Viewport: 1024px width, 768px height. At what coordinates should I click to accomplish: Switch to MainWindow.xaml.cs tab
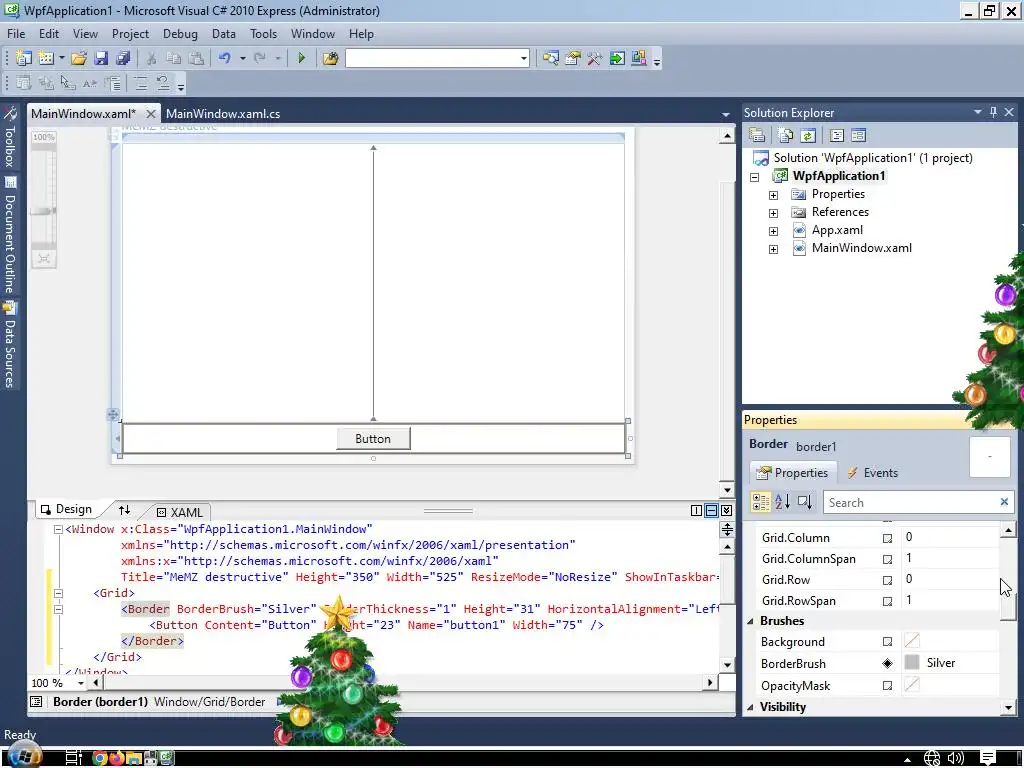223,114
